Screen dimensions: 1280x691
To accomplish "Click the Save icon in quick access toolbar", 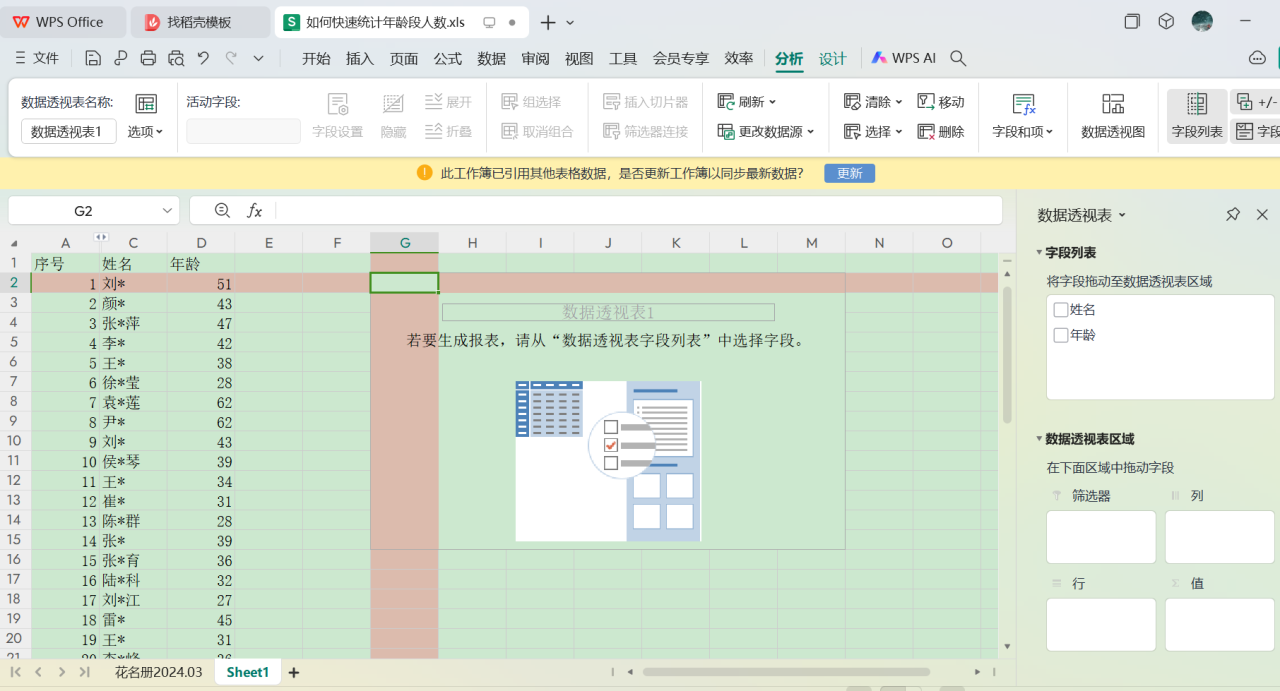I will click(x=93, y=58).
